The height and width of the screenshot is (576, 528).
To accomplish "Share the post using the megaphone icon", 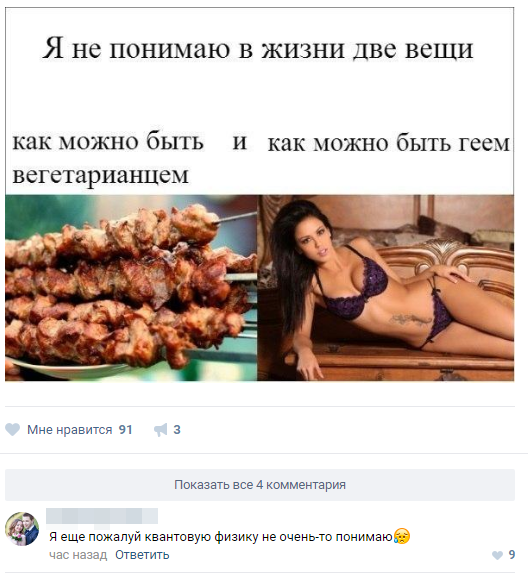I will (x=161, y=429).
